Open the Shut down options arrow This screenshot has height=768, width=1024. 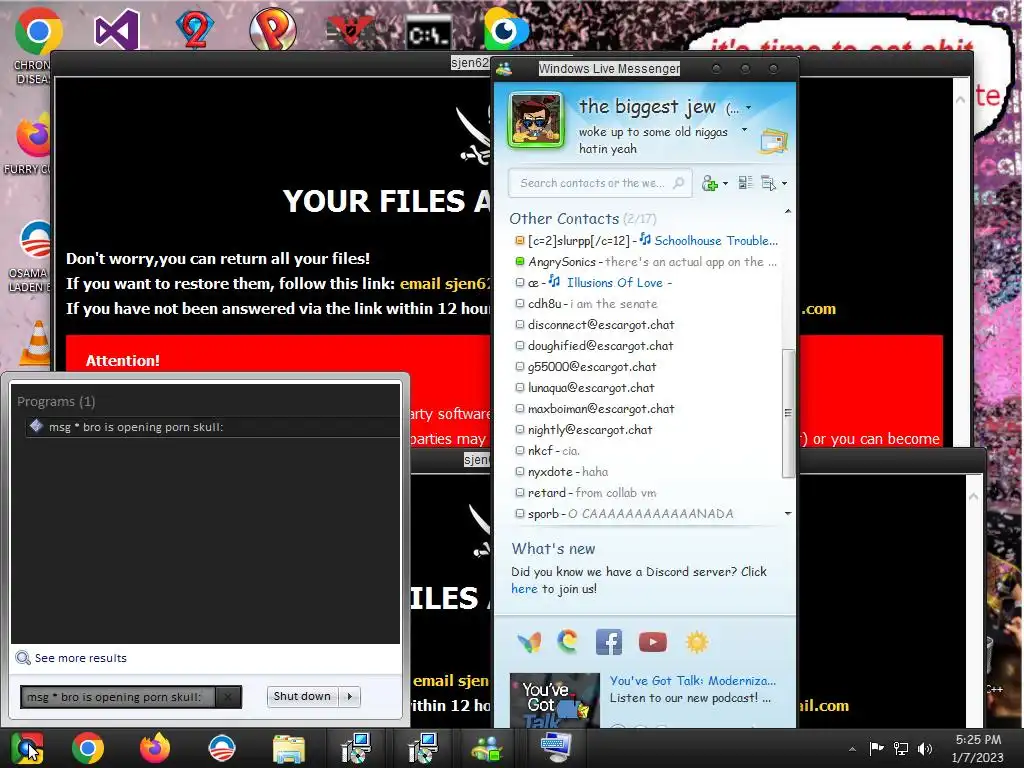[x=350, y=697]
